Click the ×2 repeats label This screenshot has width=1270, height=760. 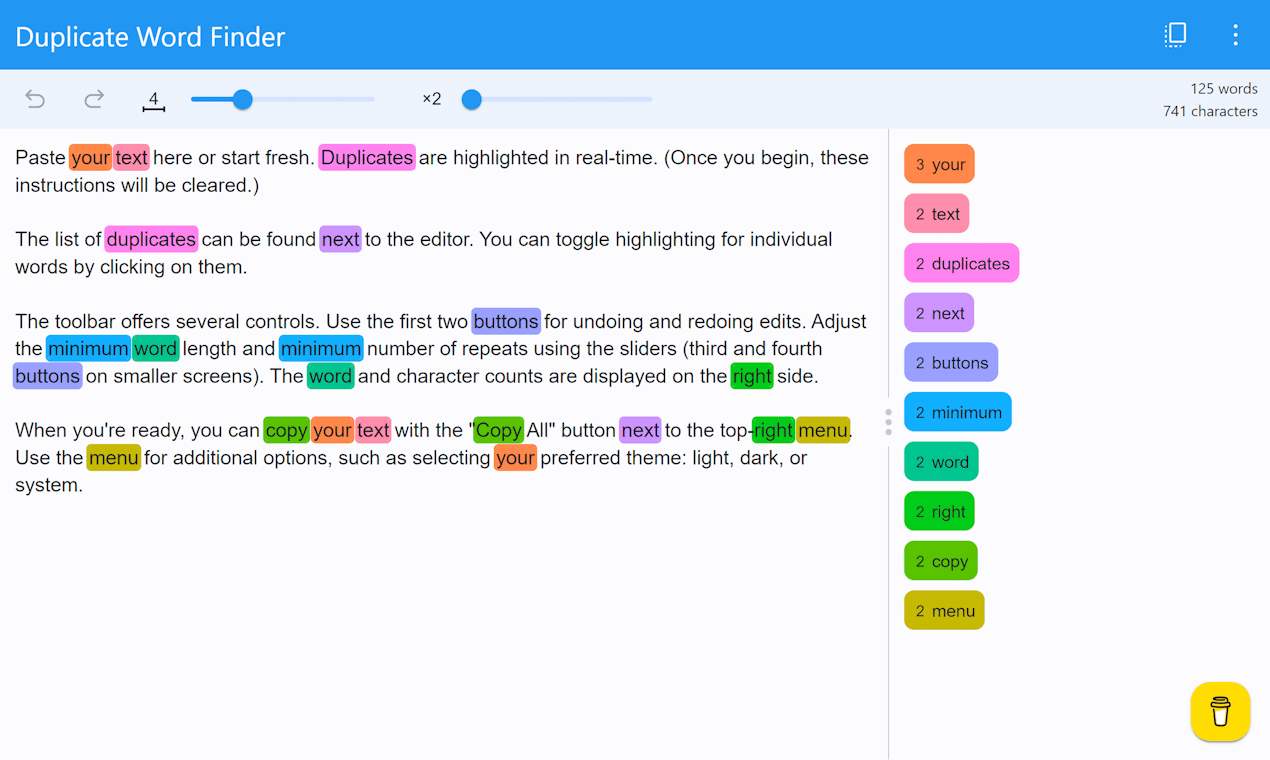(432, 99)
